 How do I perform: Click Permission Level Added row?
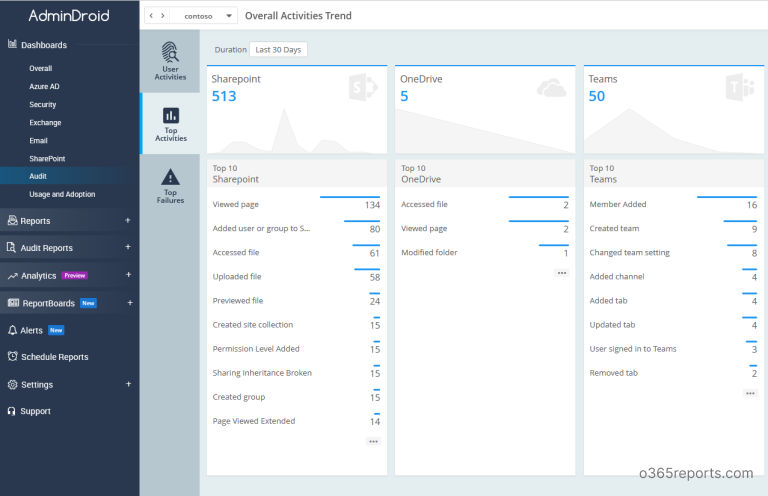click(296, 349)
